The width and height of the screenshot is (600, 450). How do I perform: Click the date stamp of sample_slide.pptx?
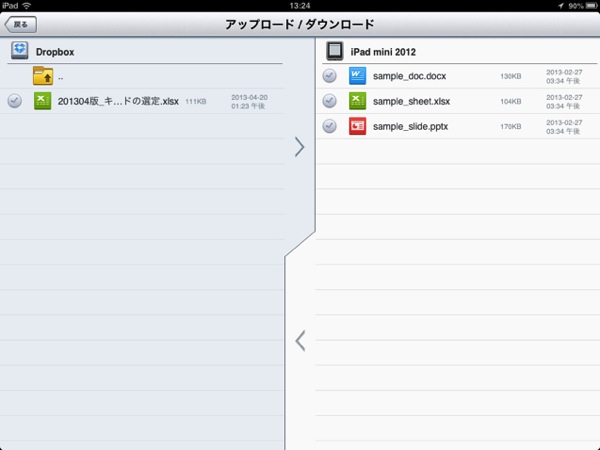[x=564, y=127]
